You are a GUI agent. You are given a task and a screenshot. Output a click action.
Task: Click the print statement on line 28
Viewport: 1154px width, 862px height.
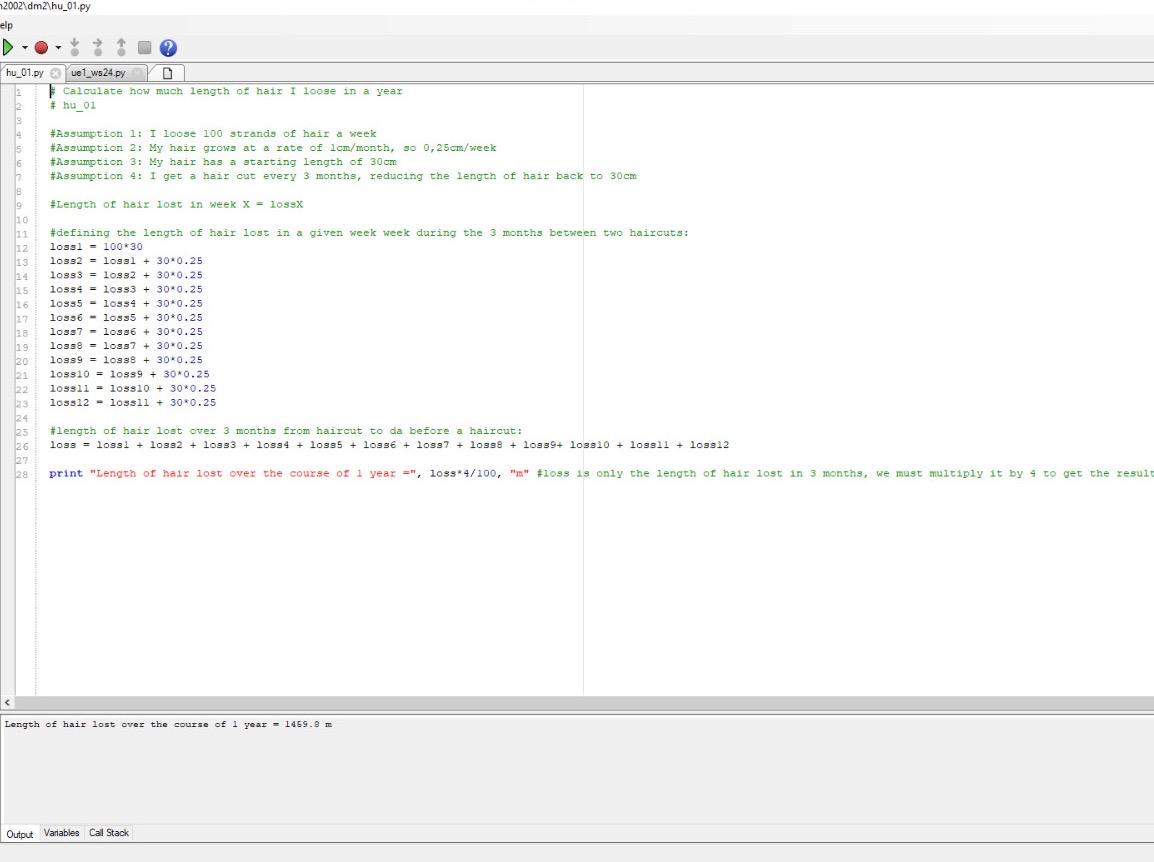[300, 473]
